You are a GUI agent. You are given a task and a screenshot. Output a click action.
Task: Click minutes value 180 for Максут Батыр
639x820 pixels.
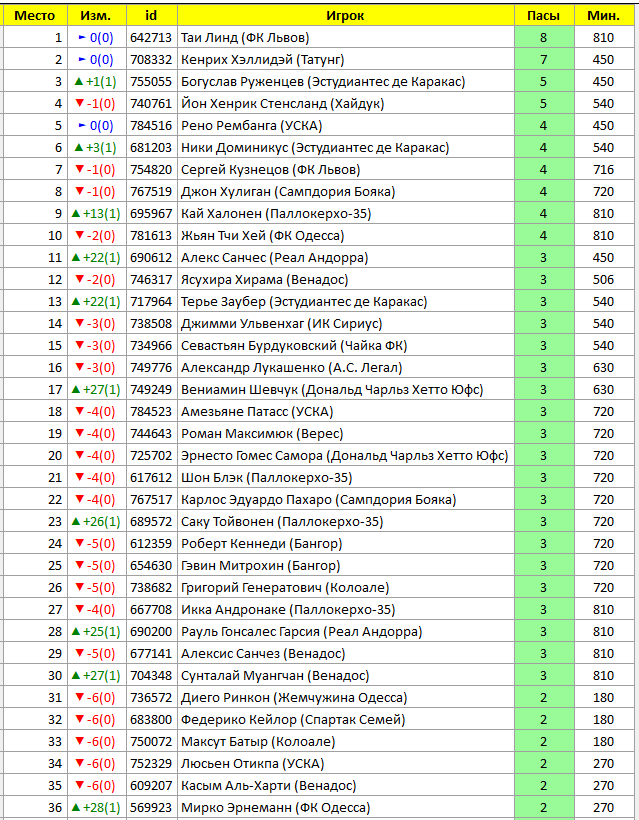[603, 741]
